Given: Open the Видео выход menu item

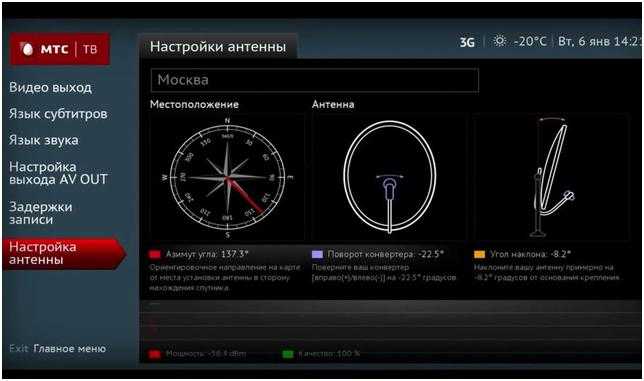Looking at the screenshot, I should point(51,87).
